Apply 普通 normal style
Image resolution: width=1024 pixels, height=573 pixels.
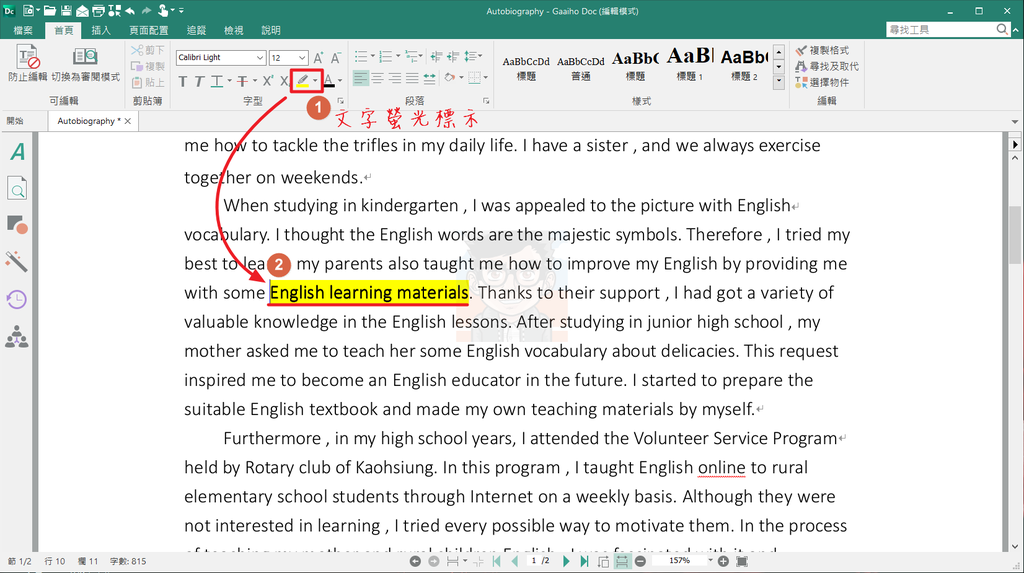pos(581,67)
